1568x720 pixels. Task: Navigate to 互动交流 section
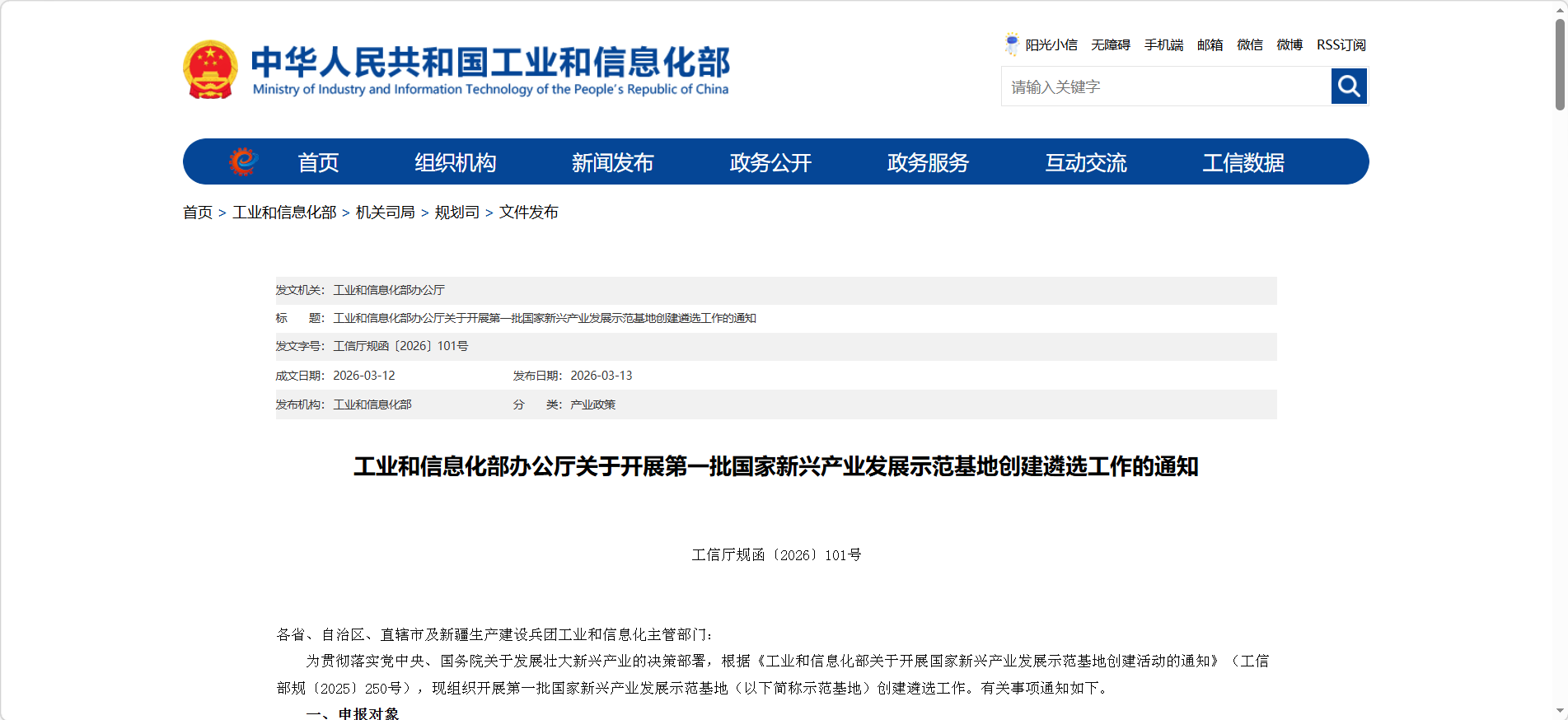click(x=1085, y=162)
